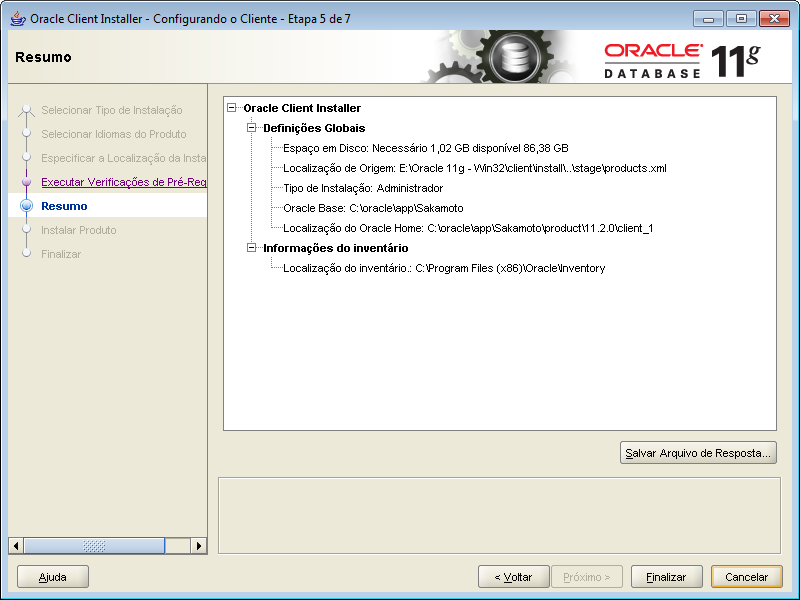Screen dimensions: 800x600
Task: Click the Selecionar Idiomas do Produto step
Action: click(114, 134)
